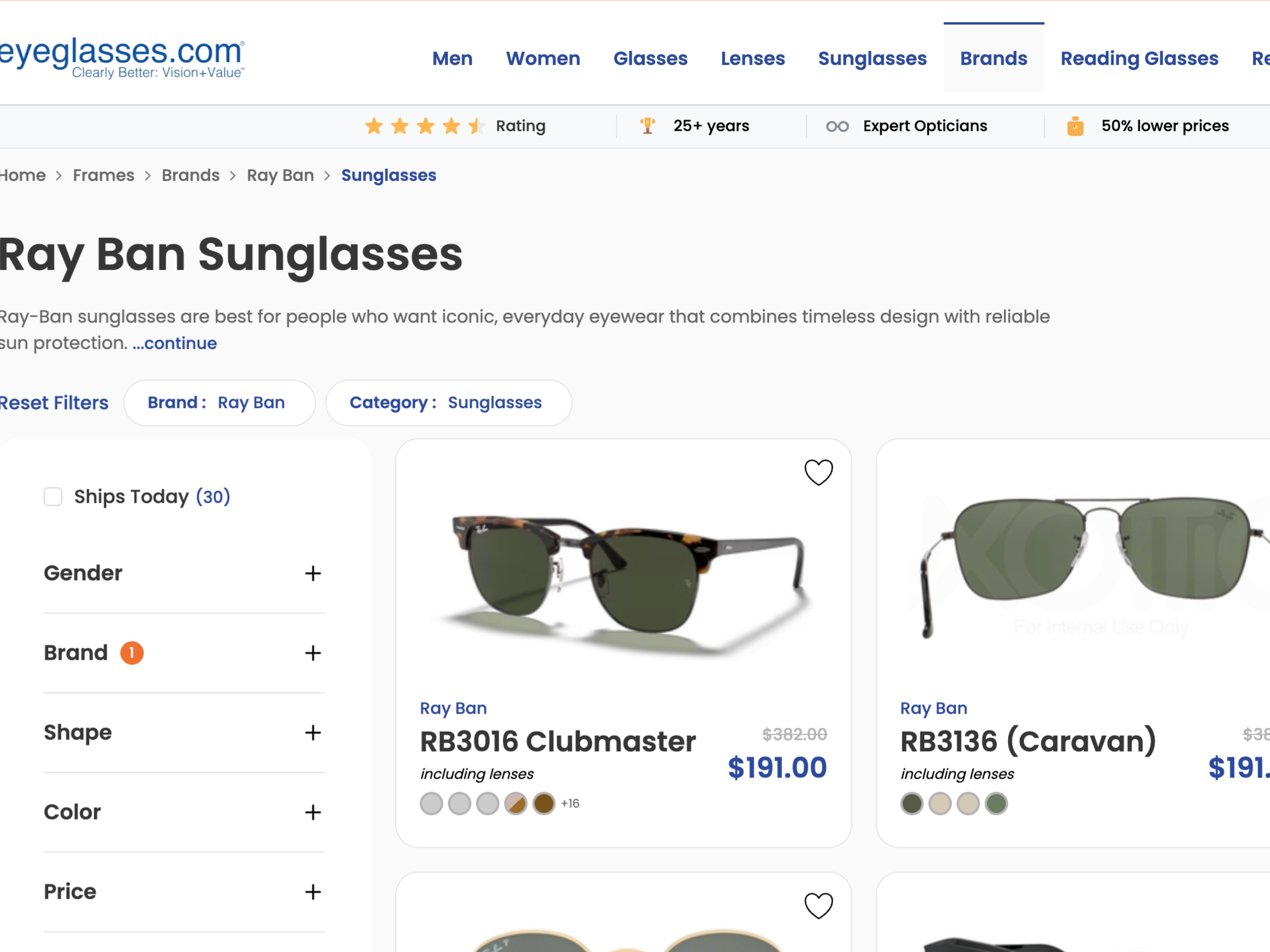The width and height of the screenshot is (1270, 952).
Task: Go to Ray Ban breadcrumb link
Action: (x=280, y=176)
